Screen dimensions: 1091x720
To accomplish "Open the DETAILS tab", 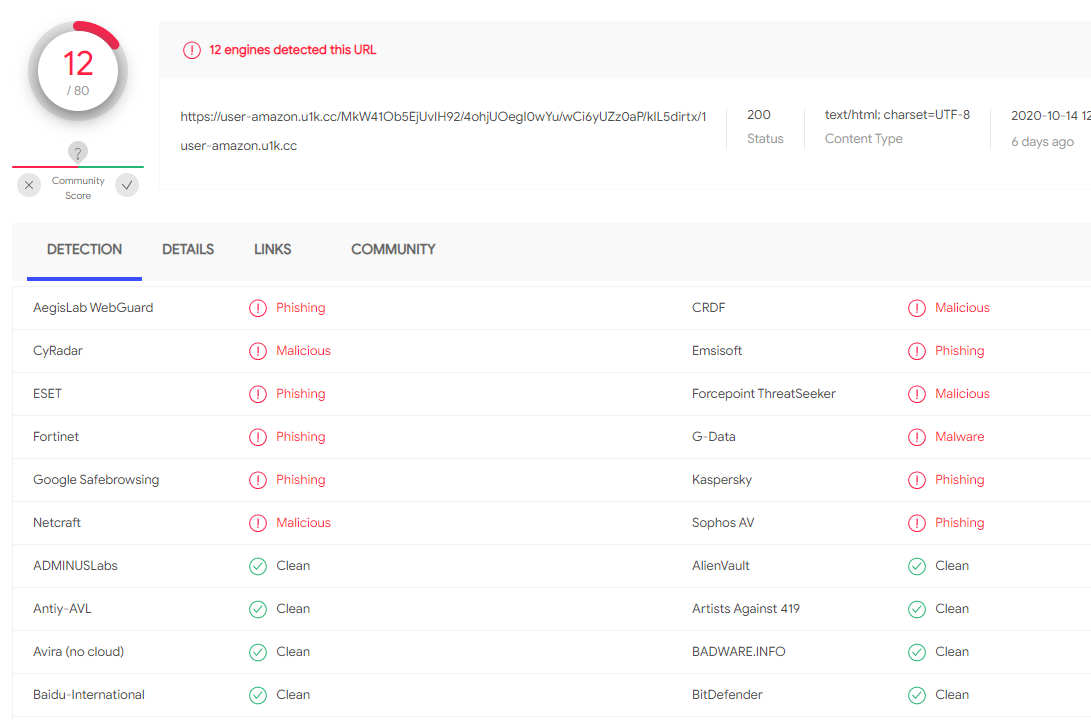I will (188, 250).
